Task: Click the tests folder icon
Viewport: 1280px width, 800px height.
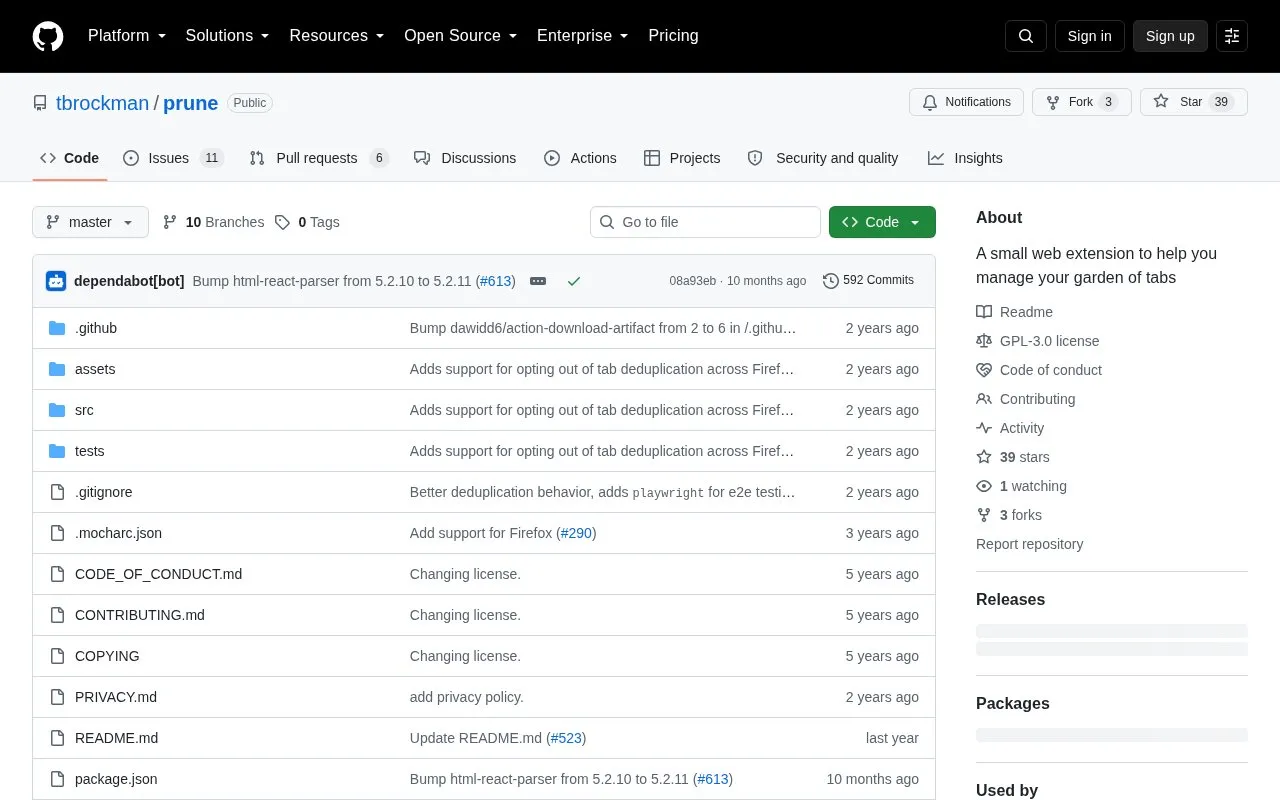Action: pos(57,451)
